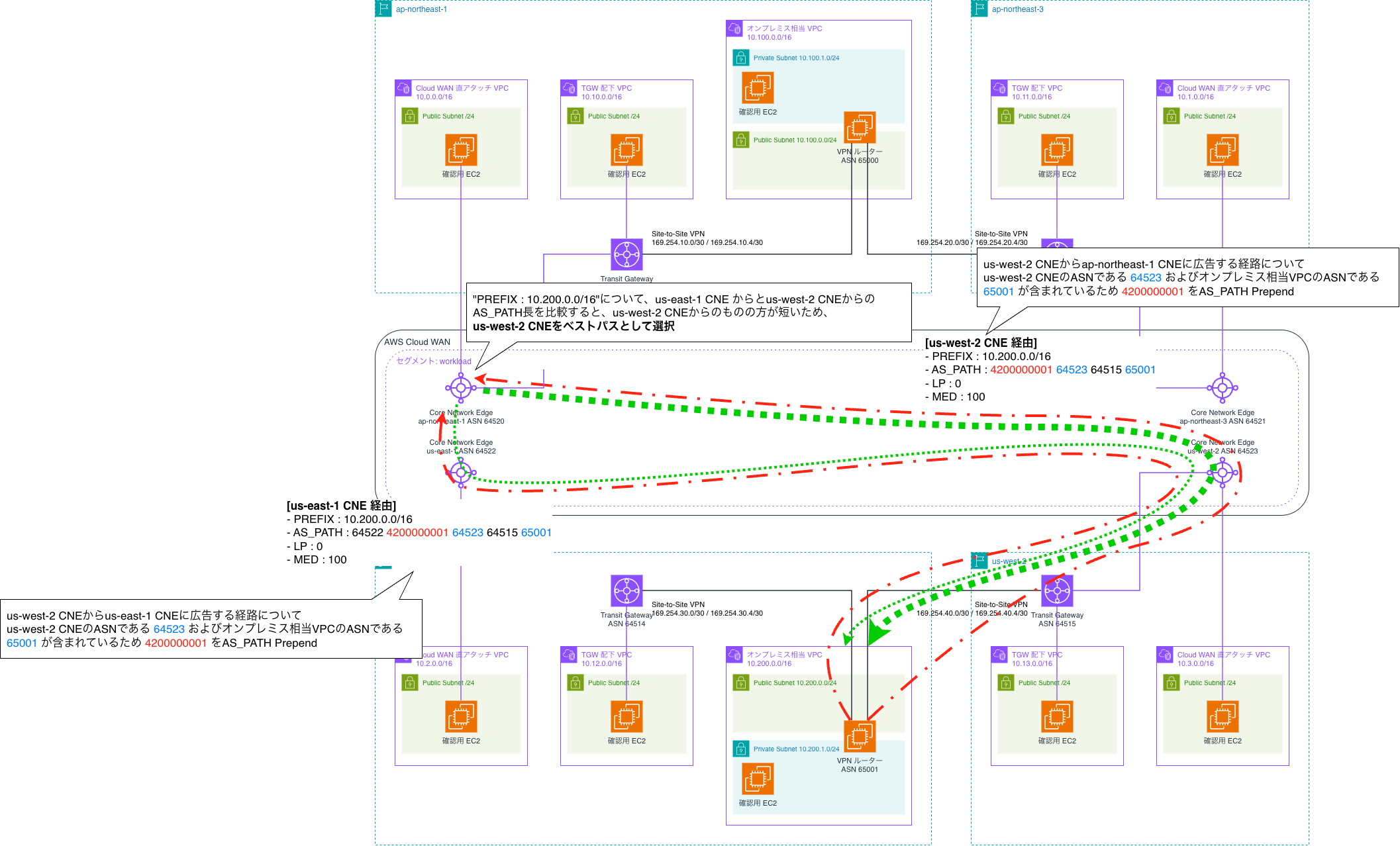The width and height of the screenshot is (1400, 846).
Task: Select the VPC cloud icon of 10.100.0.0/16
Action: (x=734, y=28)
